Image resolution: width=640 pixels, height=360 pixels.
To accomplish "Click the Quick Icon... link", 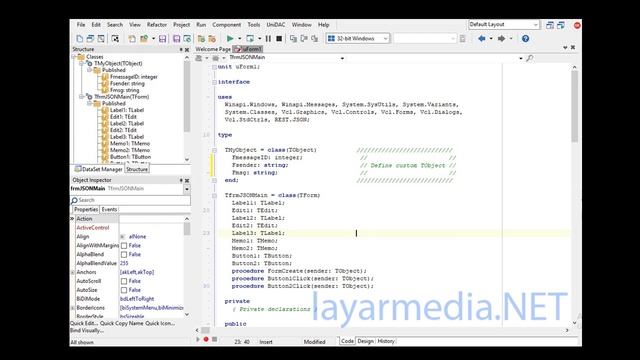I will [x=160, y=323].
